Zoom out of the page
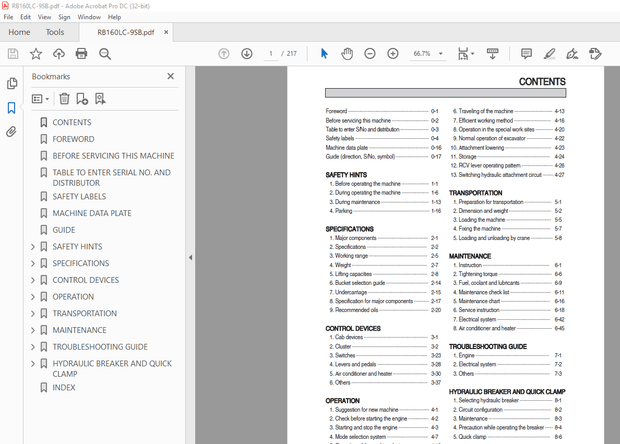Viewport: 620px width, 444px height. [370, 54]
